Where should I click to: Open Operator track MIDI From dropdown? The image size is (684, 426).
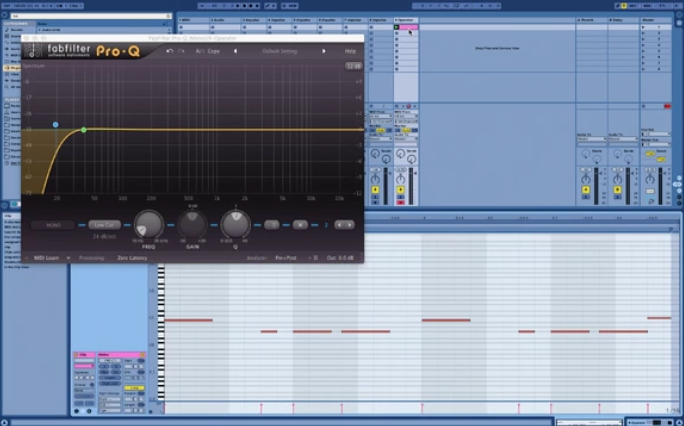pos(406,116)
